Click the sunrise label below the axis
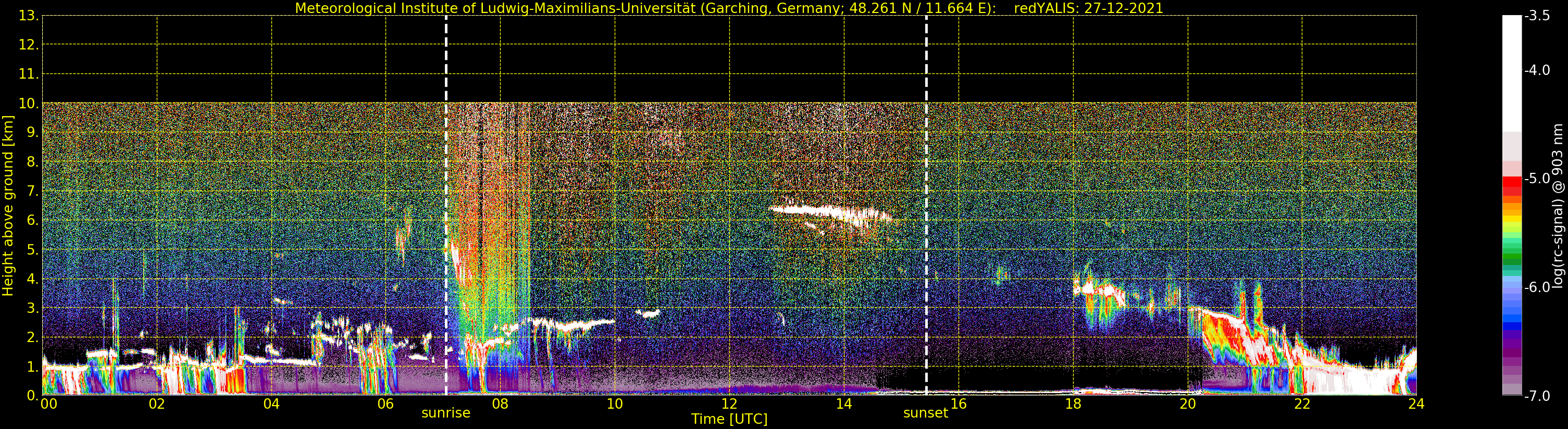Image resolution: width=1568 pixels, height=429 pixels. point(445,412)
